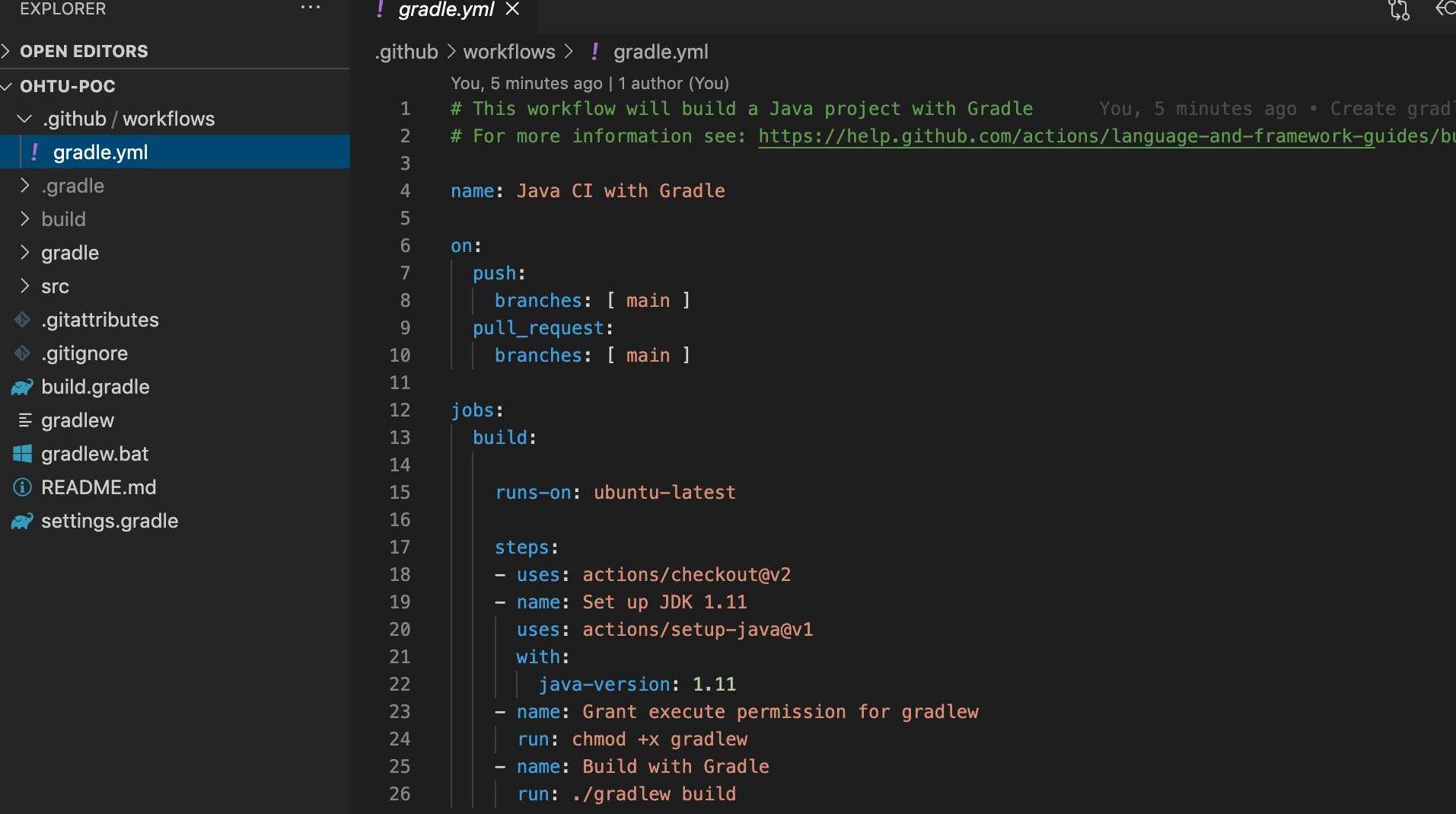Click the Windows icon beside gradlew.bat
Viewport: 1456px width, 814px height.
tap(23, 454)
